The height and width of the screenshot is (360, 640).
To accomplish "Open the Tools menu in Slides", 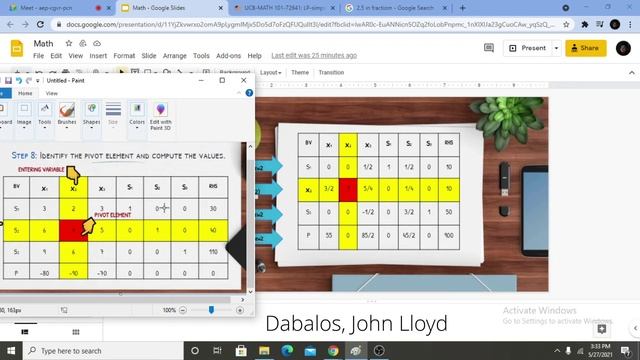I will [201, 56].
